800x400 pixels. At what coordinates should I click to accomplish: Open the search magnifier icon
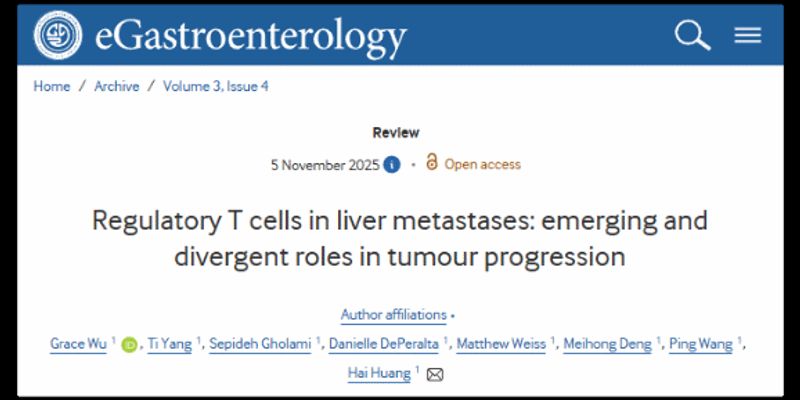click(x=691, y=35)
